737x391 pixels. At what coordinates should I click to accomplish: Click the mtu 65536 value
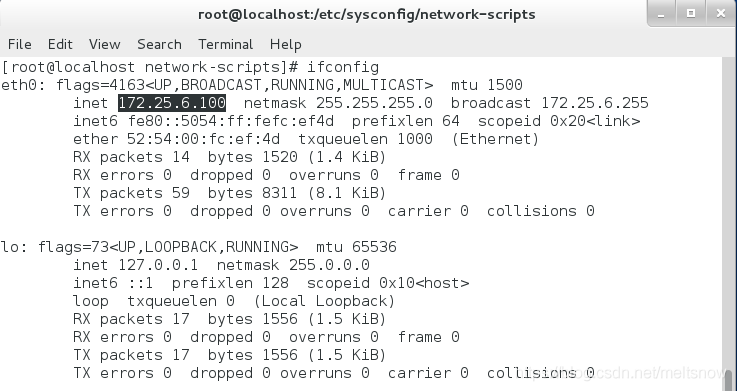click(x=356, y=247)
